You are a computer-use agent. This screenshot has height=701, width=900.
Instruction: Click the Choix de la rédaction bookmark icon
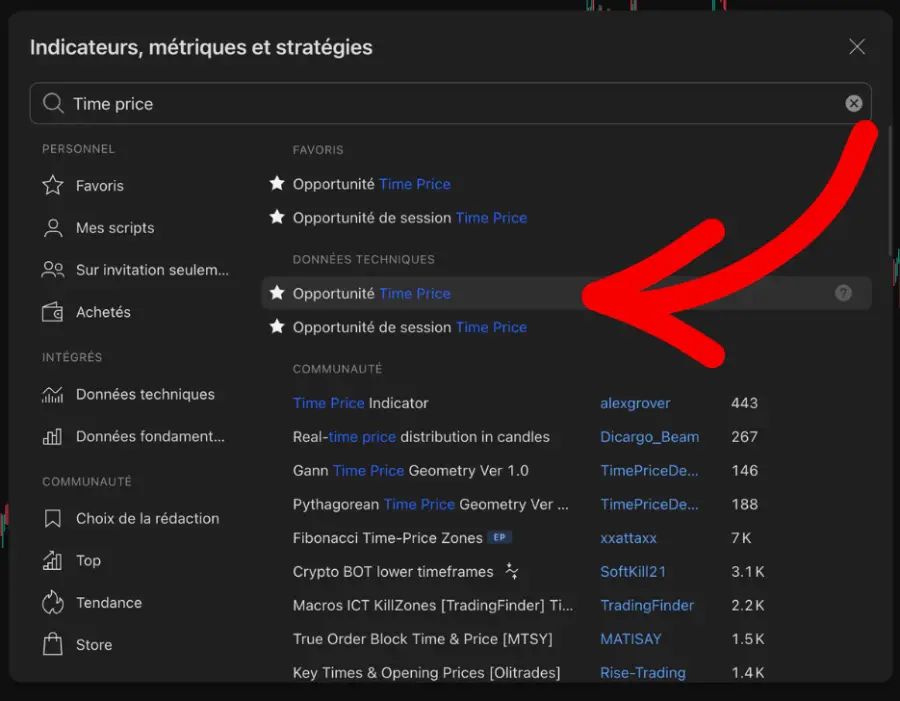pos(52,518)
